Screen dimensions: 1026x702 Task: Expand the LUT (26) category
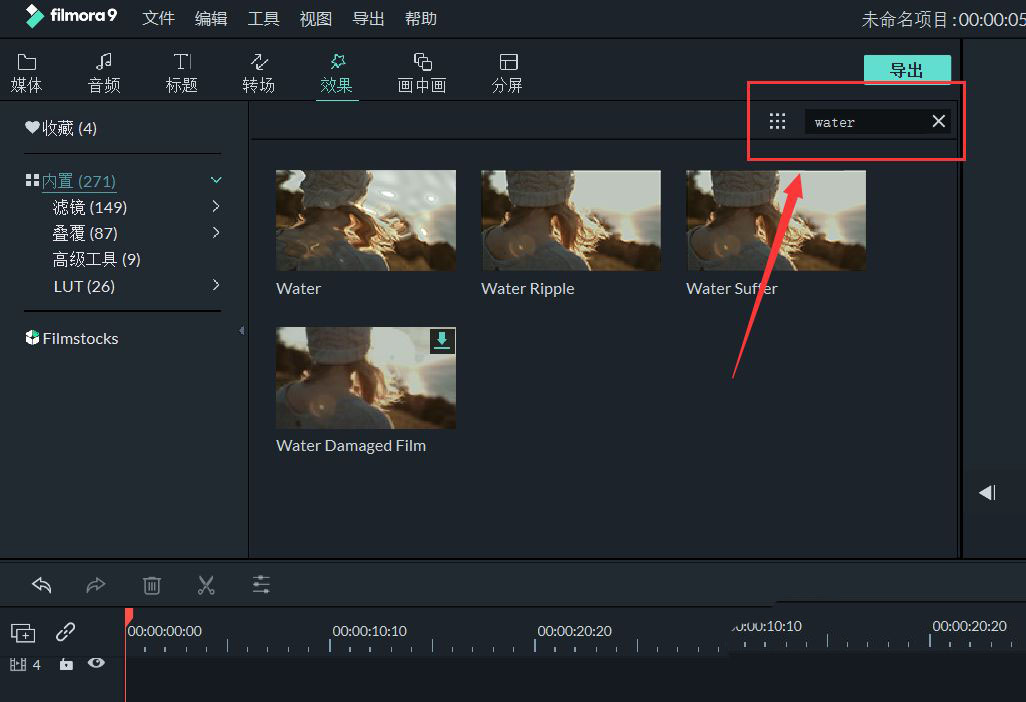tap(216, 286)
